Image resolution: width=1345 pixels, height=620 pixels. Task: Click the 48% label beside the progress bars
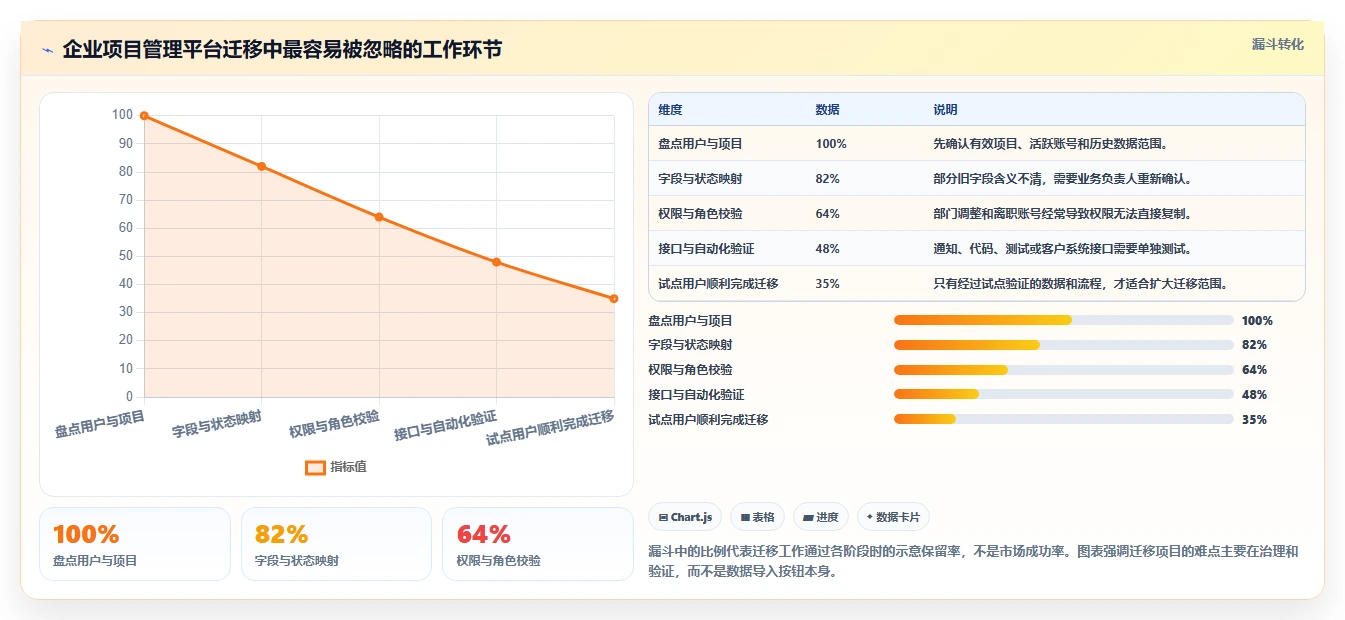(1254, 395)
